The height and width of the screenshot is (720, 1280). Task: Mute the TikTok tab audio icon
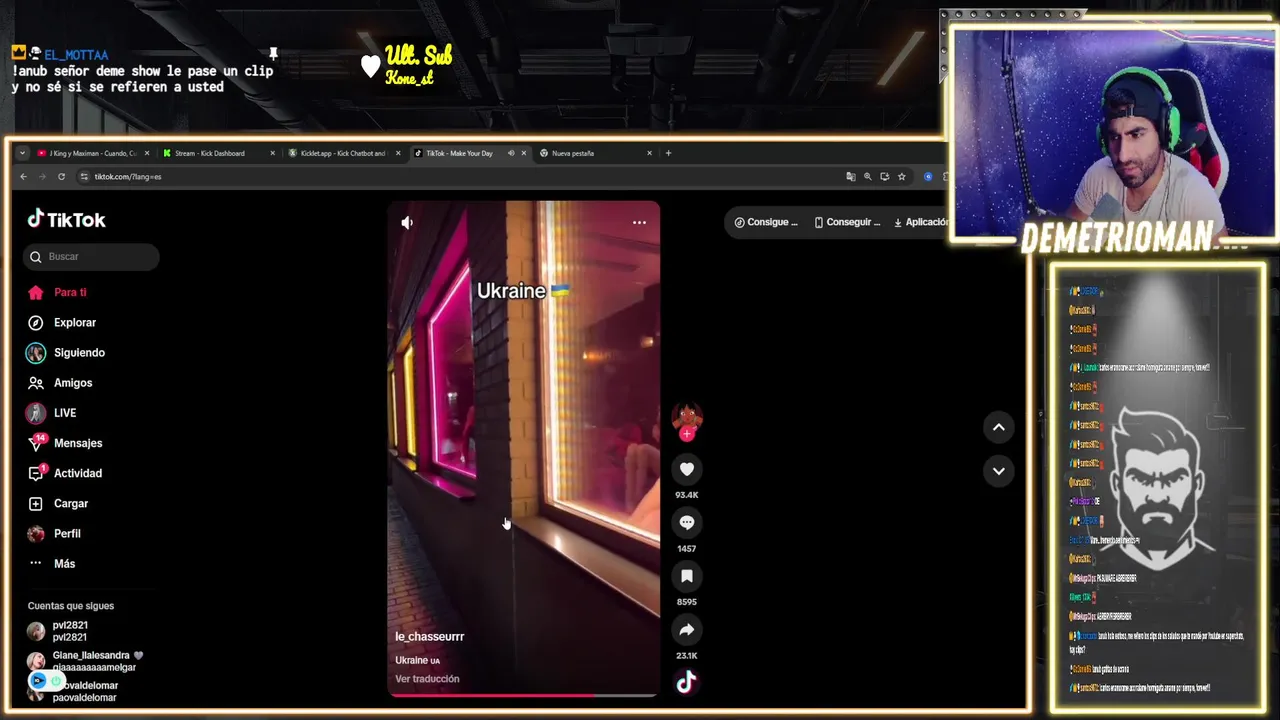click(x=511, y=153)
